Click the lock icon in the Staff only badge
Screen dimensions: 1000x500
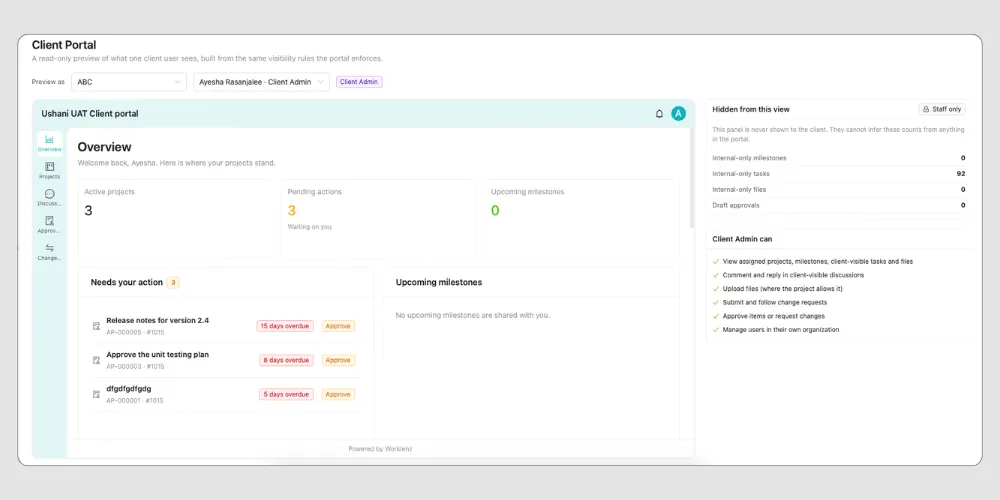926,110
